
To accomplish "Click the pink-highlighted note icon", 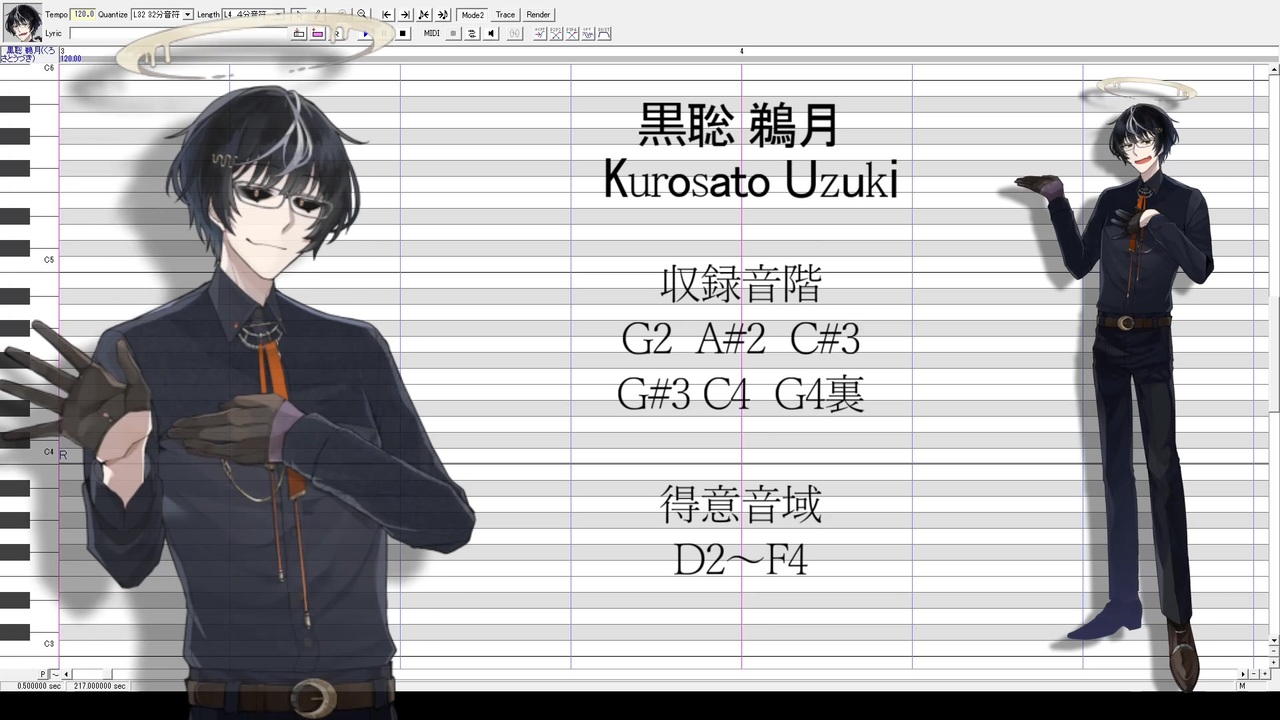I will (x=317, y=33).
